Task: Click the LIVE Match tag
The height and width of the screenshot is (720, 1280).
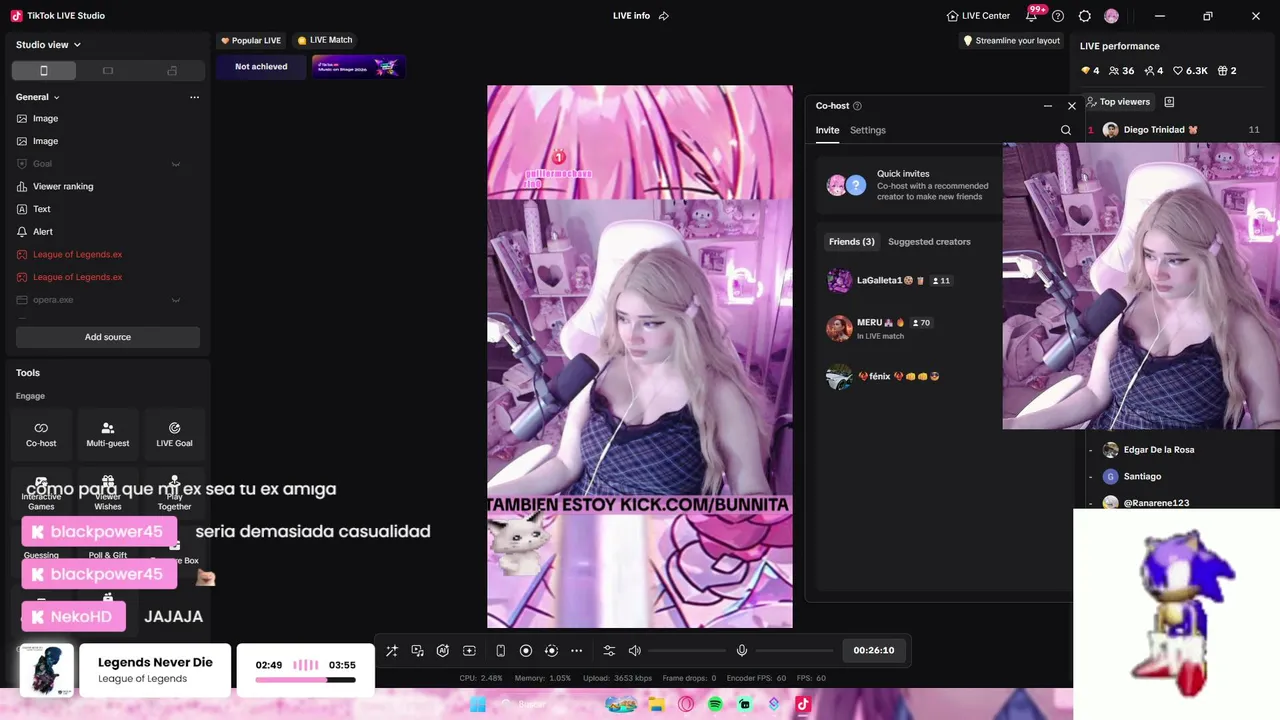Action: (x=325, y=41)
